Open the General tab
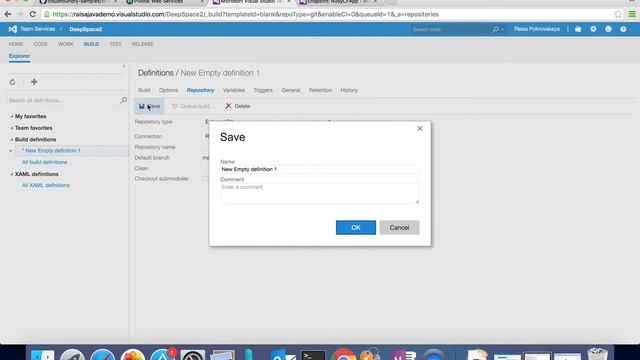Screen dimensions: 640x360 coord(291,90)
